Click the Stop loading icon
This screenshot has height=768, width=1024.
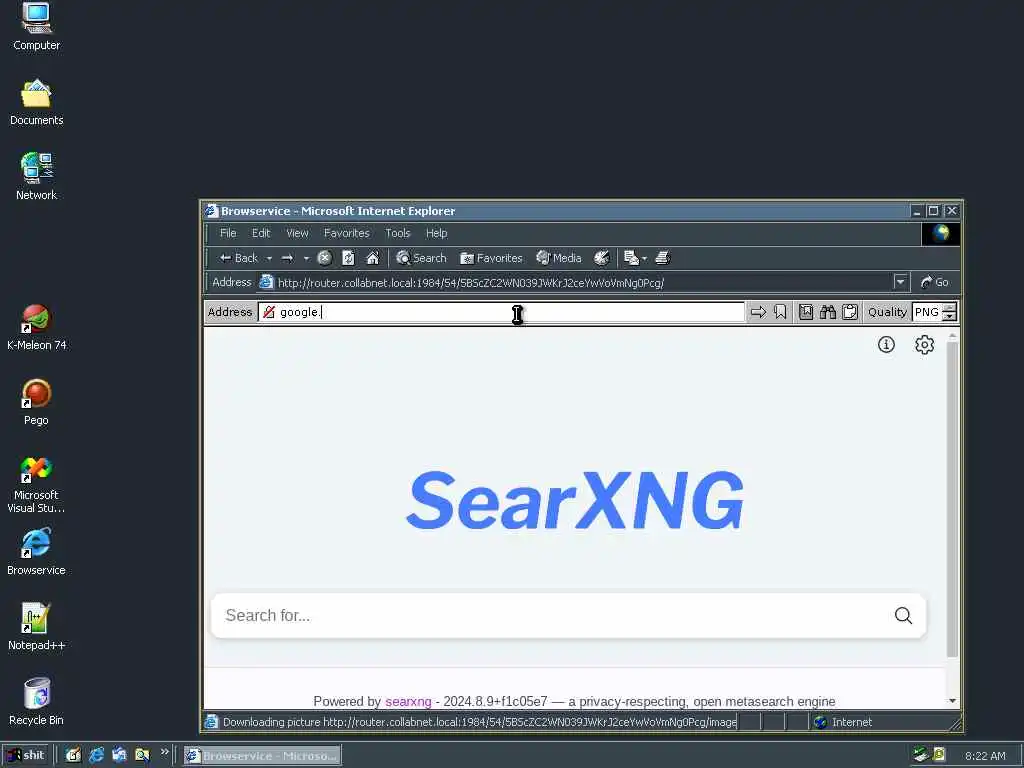(x=325, y=258)
